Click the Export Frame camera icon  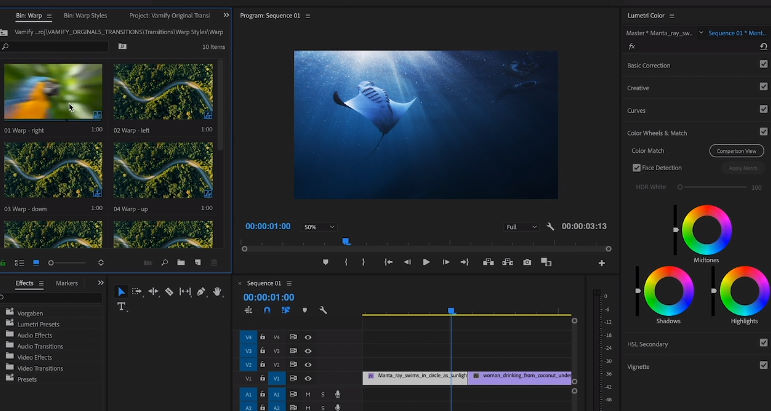click(527, 262)
